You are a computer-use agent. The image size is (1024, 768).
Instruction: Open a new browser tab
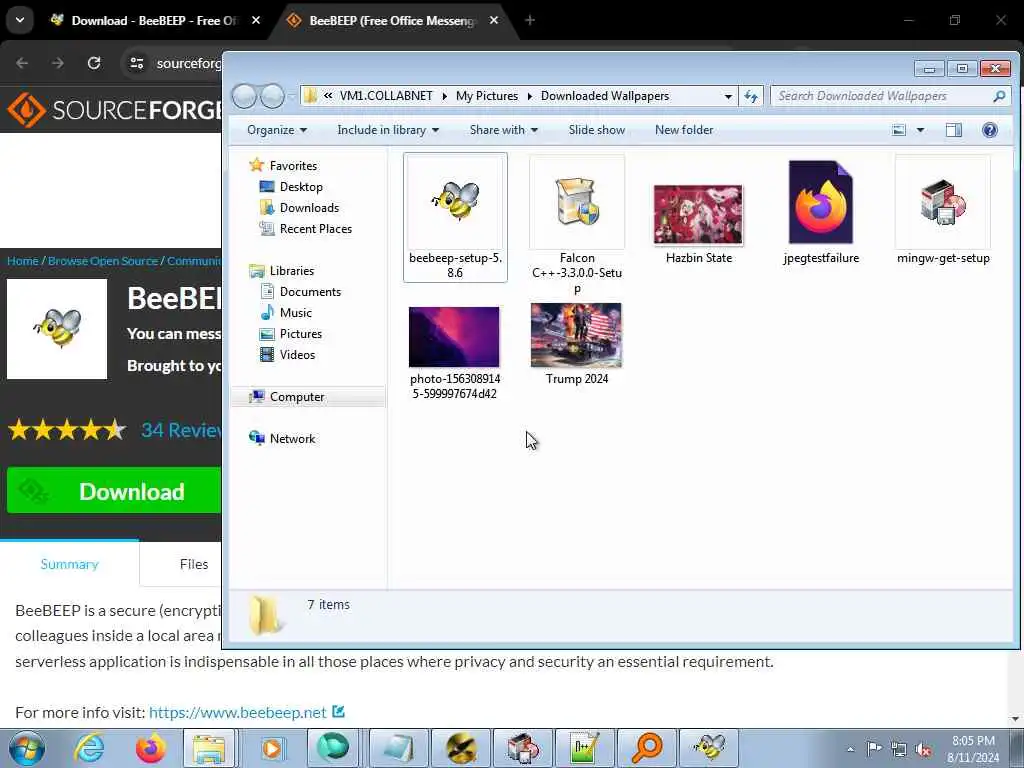pyautogui.click(x=530, y=20)
